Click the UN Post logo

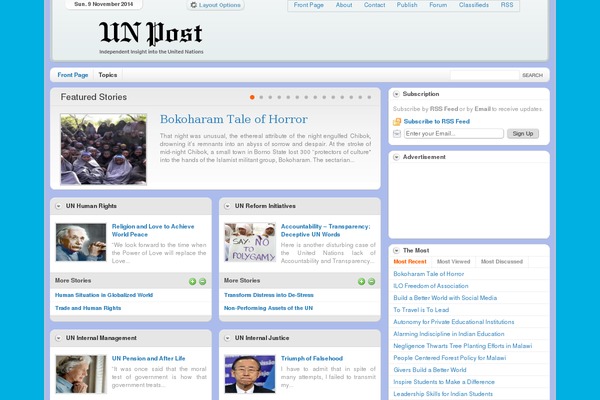pyautogui.click(x=151, y=37)
